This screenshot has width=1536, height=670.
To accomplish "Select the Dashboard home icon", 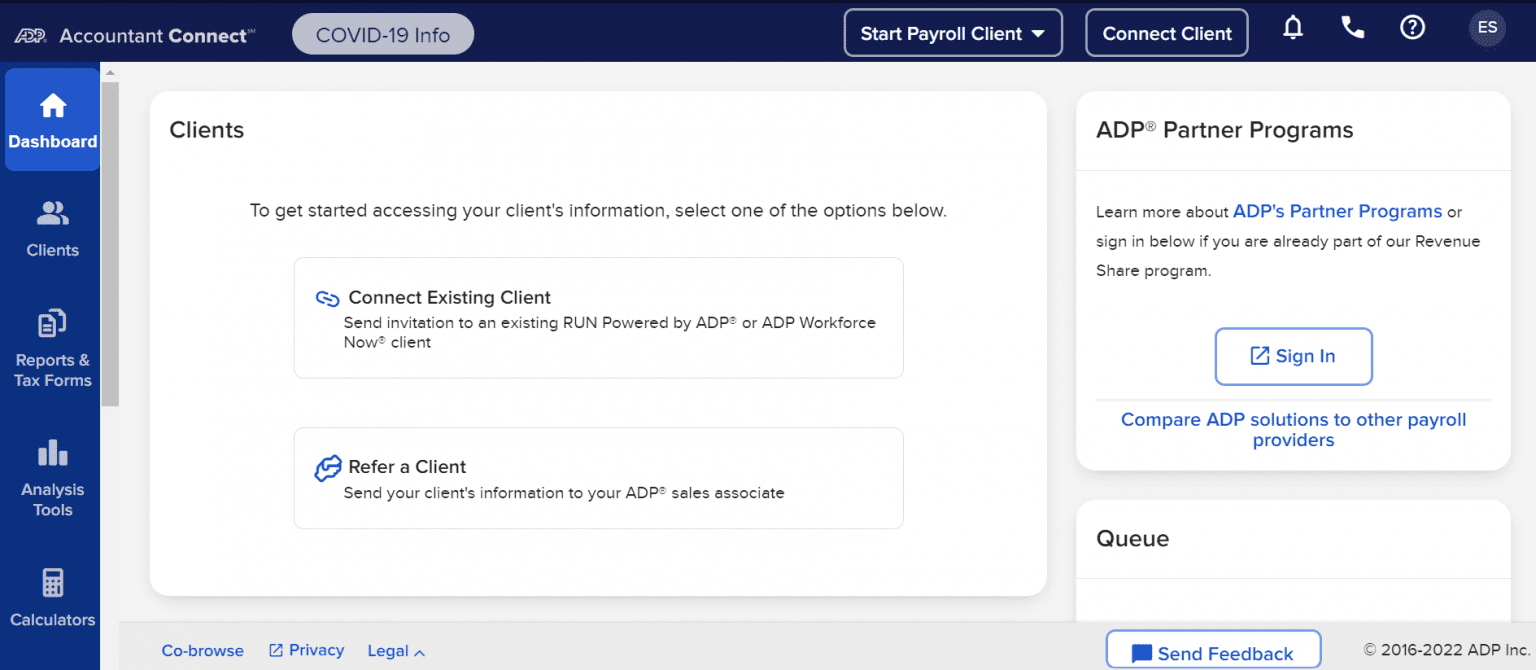I will [x=51, y=104].
